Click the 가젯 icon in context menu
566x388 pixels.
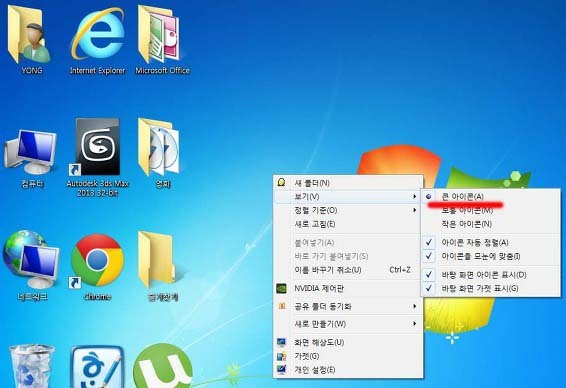pos(282,356)
